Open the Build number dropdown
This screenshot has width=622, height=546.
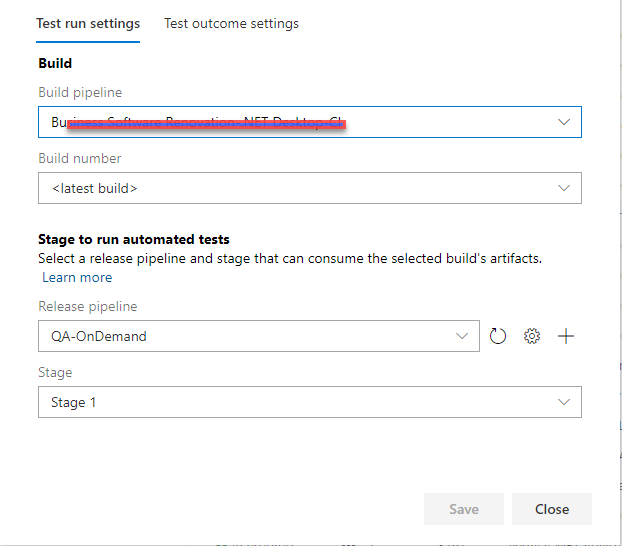click(310, 188)
